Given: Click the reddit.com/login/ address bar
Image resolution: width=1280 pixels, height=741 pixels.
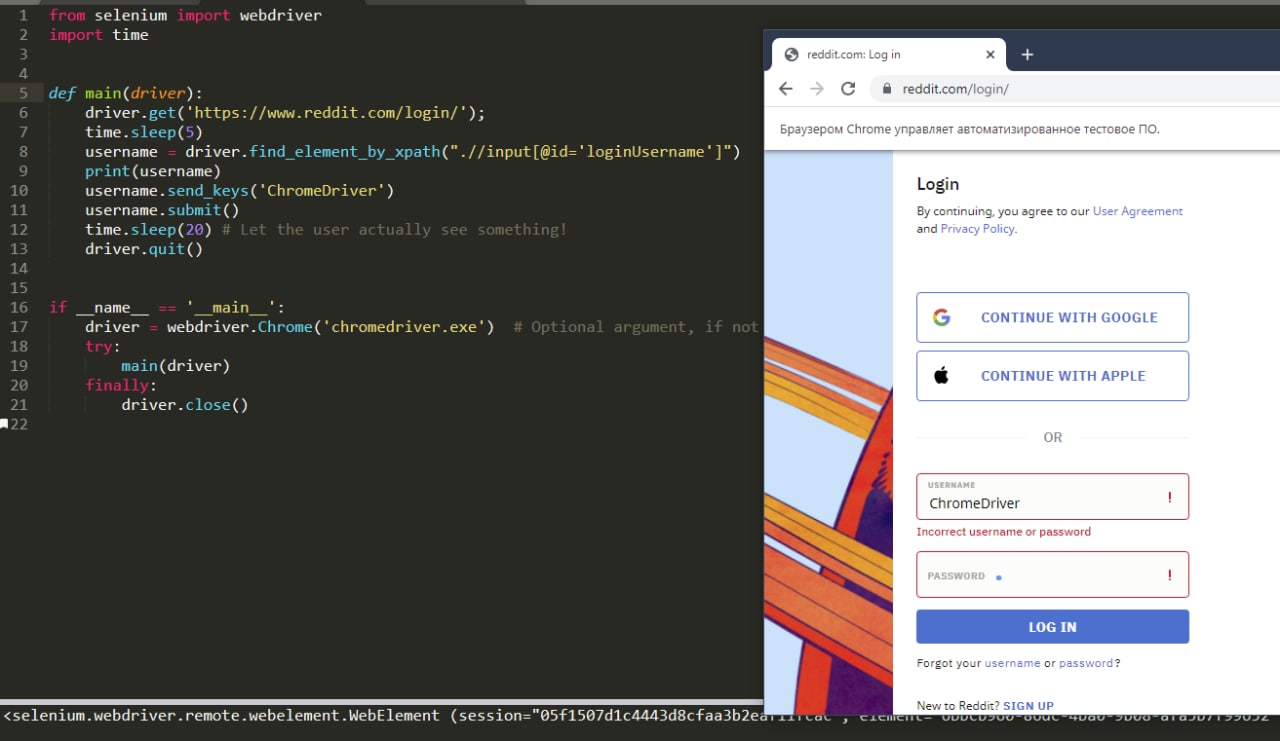Looking at the screenshot, I should [x=1075, y=89].
